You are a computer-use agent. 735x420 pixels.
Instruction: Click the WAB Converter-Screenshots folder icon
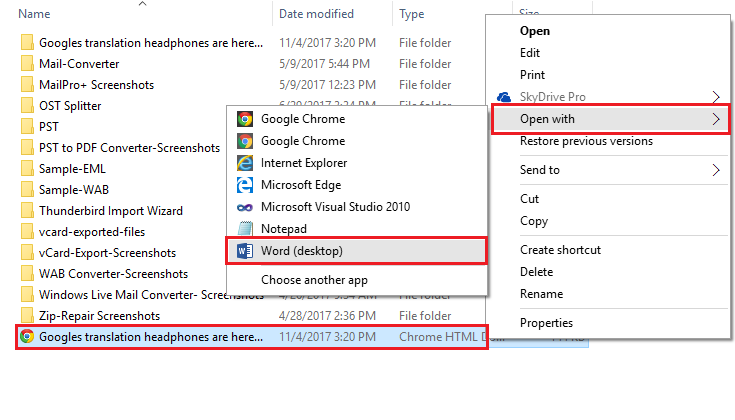tap(27, 274)
